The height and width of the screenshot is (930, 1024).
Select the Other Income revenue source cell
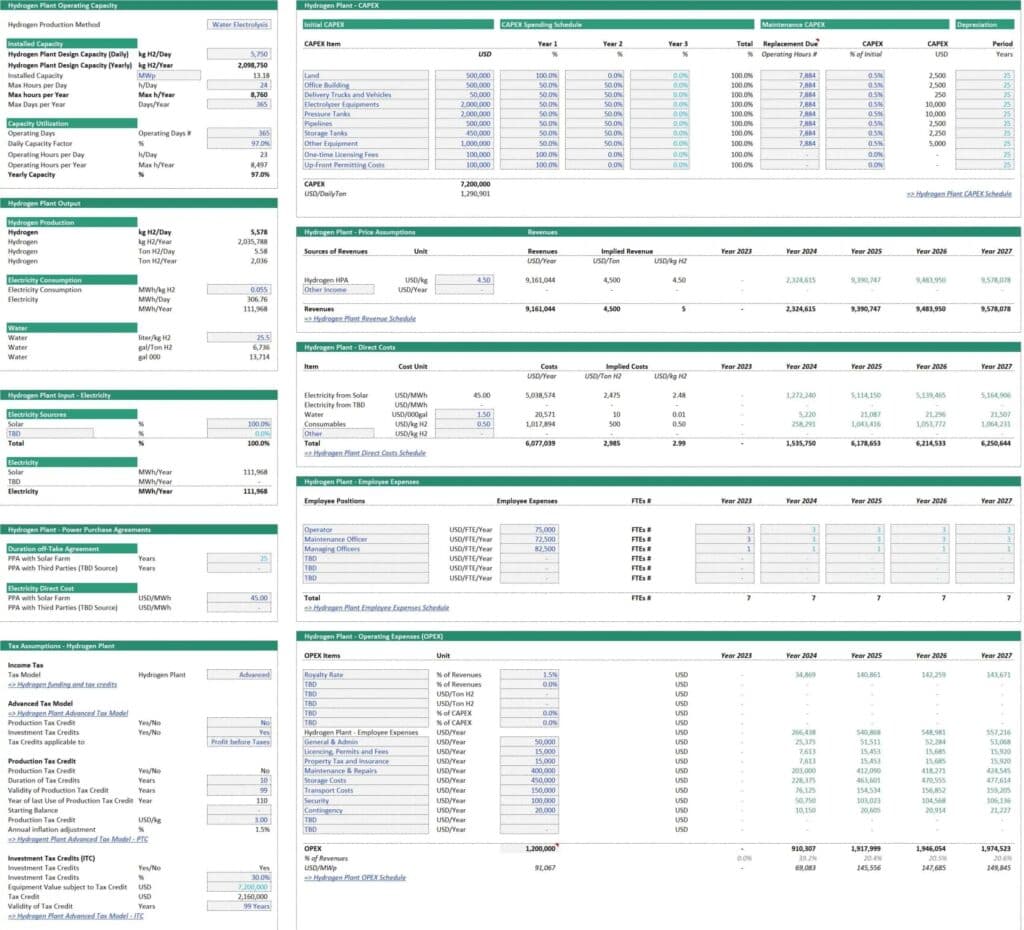click(339, 290)
